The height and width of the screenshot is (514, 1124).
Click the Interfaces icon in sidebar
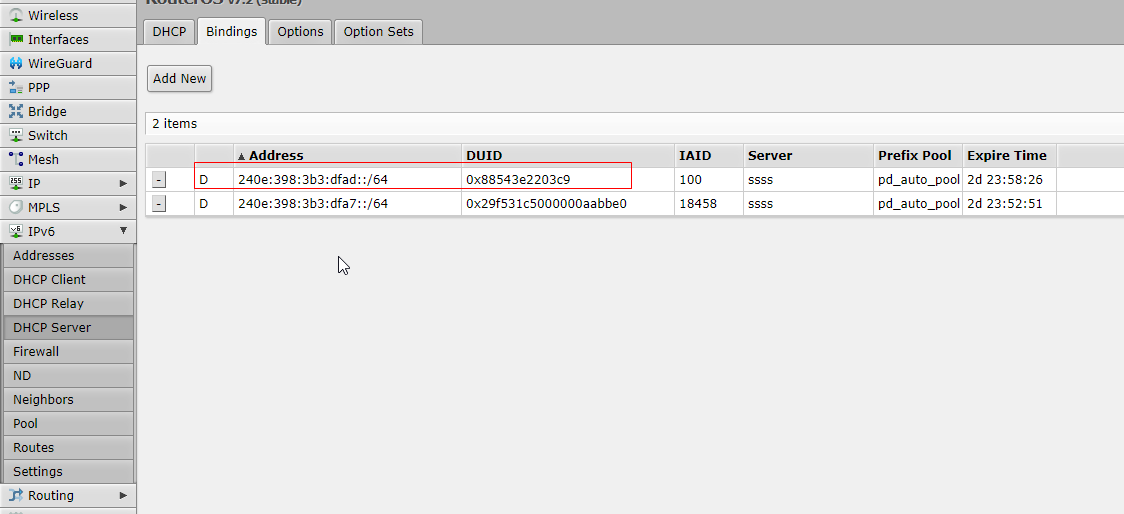tap(16, 39)
